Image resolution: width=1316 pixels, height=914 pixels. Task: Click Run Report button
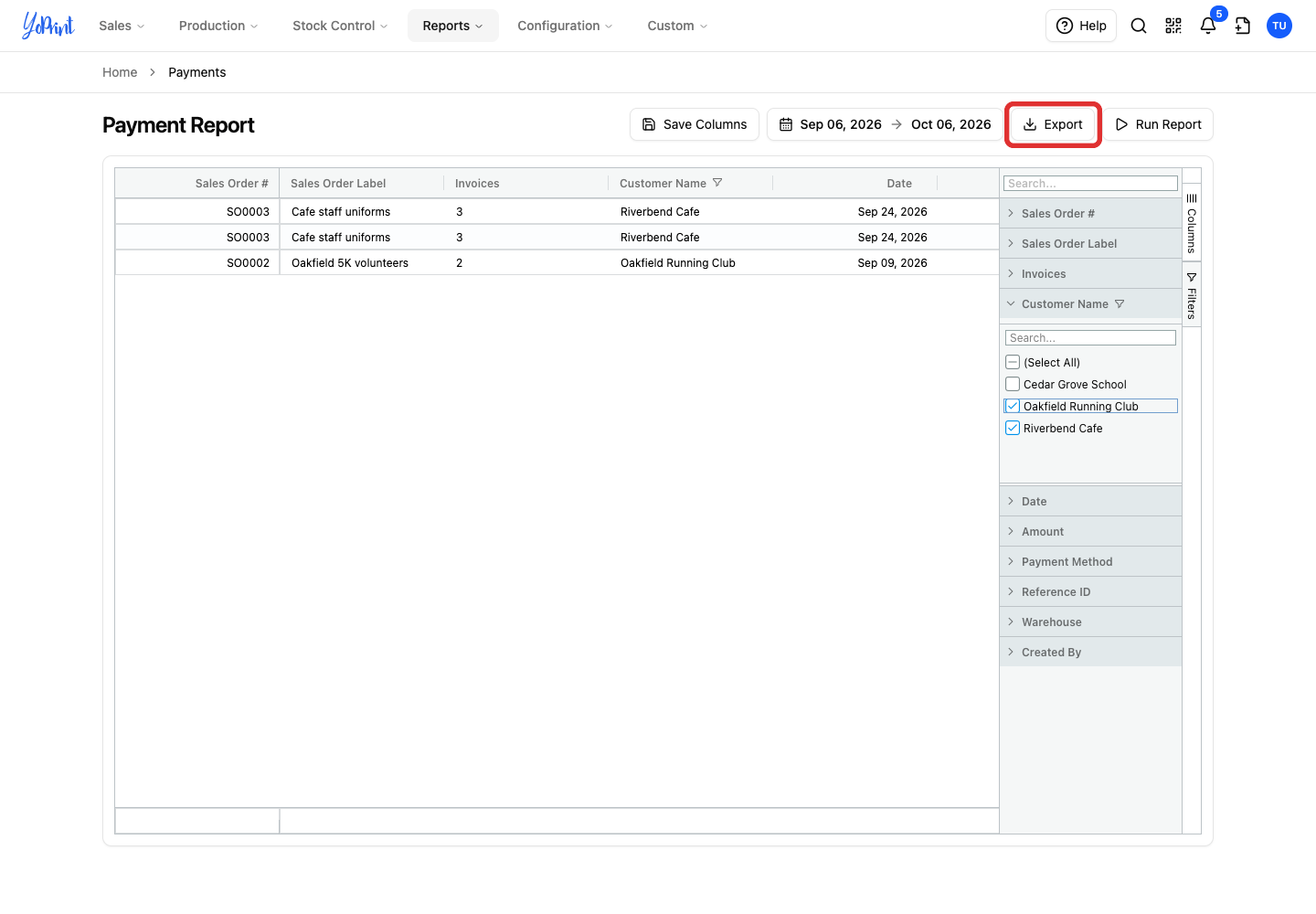(x=1159, y=124)
